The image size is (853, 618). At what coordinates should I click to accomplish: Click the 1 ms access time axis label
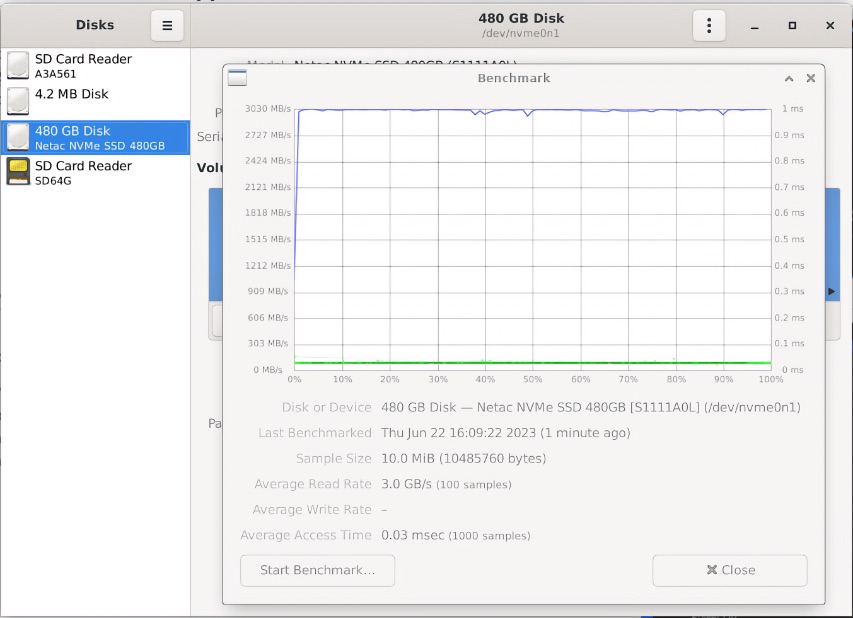tap(793, 109)
